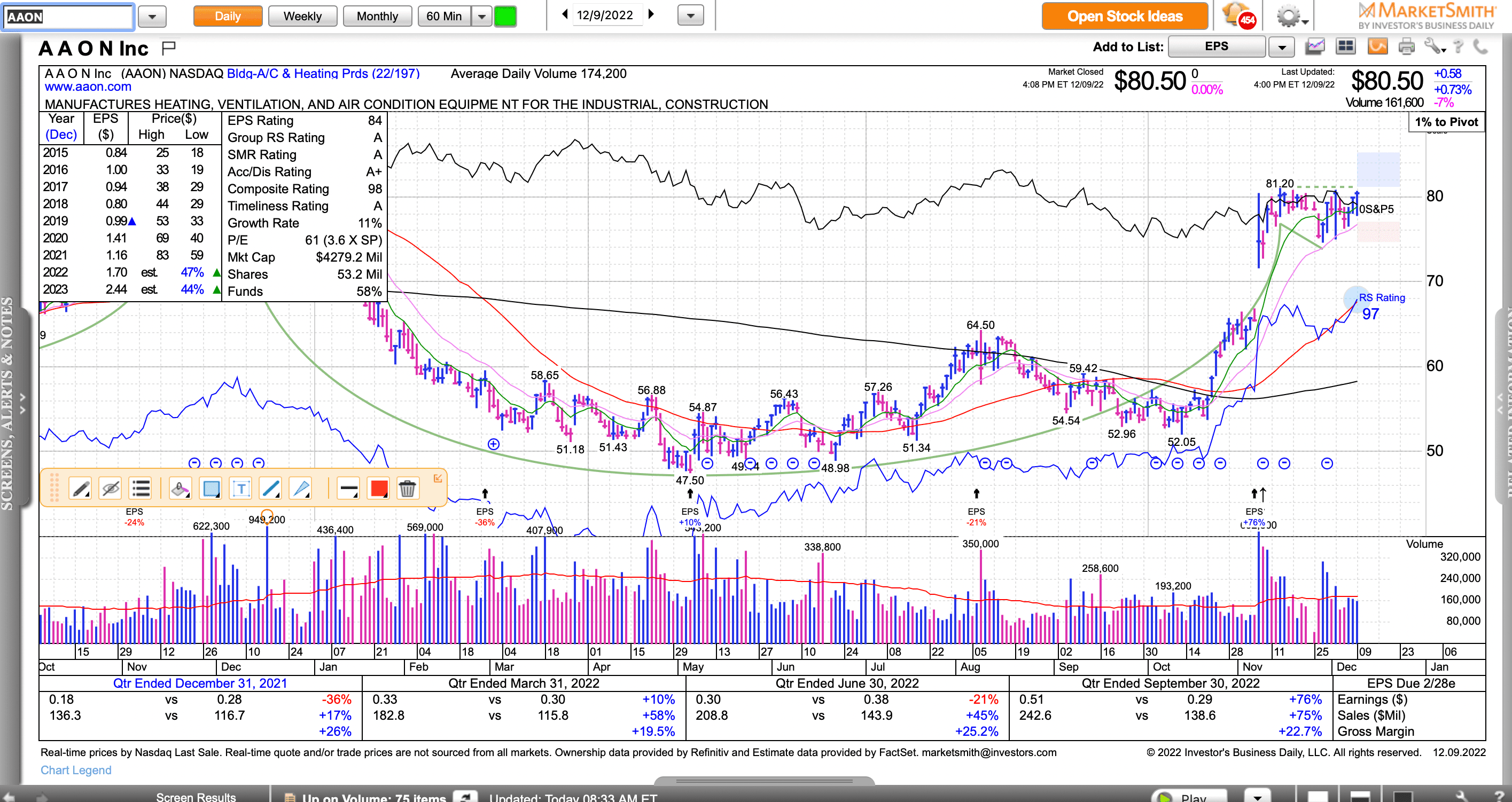Select the text annotation tool
Viewport: 1512px width, 802px height.
click(x=240, y=489)
